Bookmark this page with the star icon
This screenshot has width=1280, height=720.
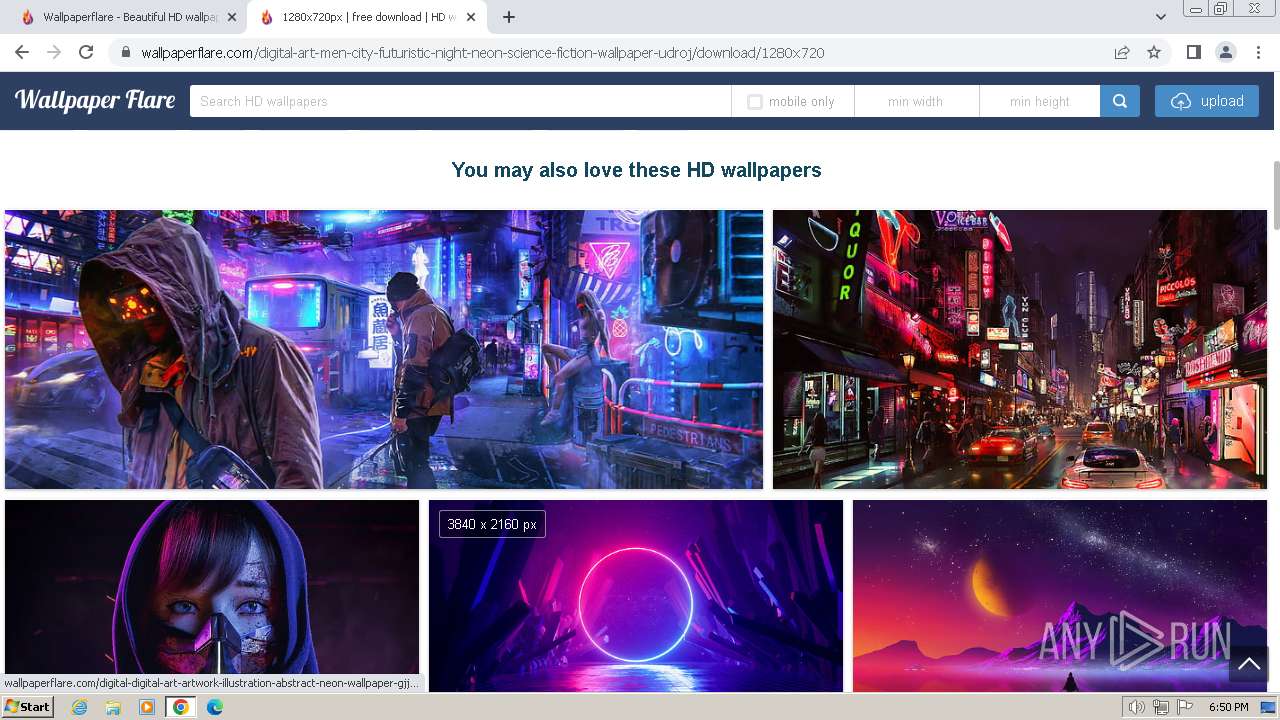(1154, 53)
